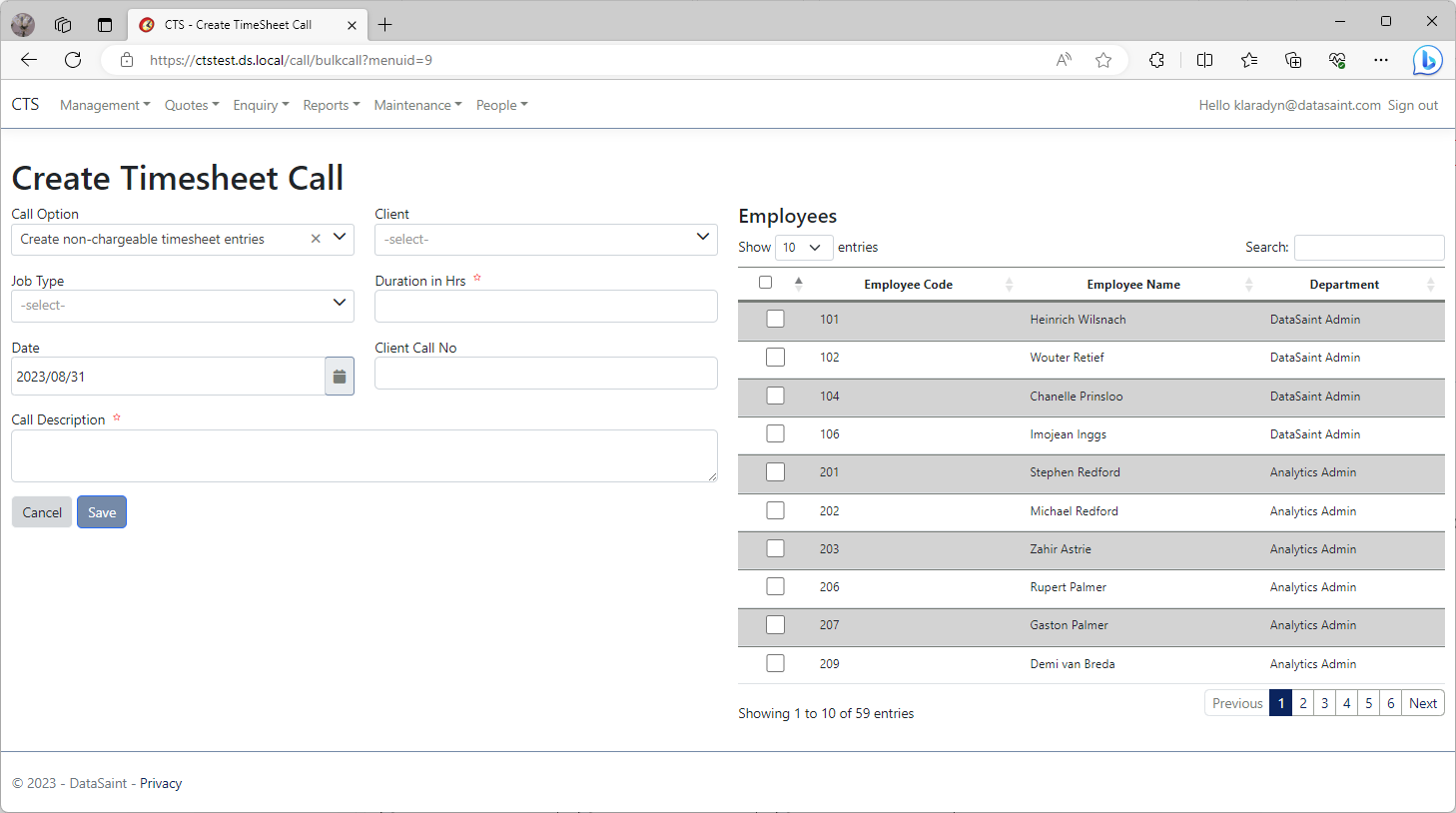The image size is (1456, 813).
Task: Jump to page 2 of employees
Action: [1303, 703]
